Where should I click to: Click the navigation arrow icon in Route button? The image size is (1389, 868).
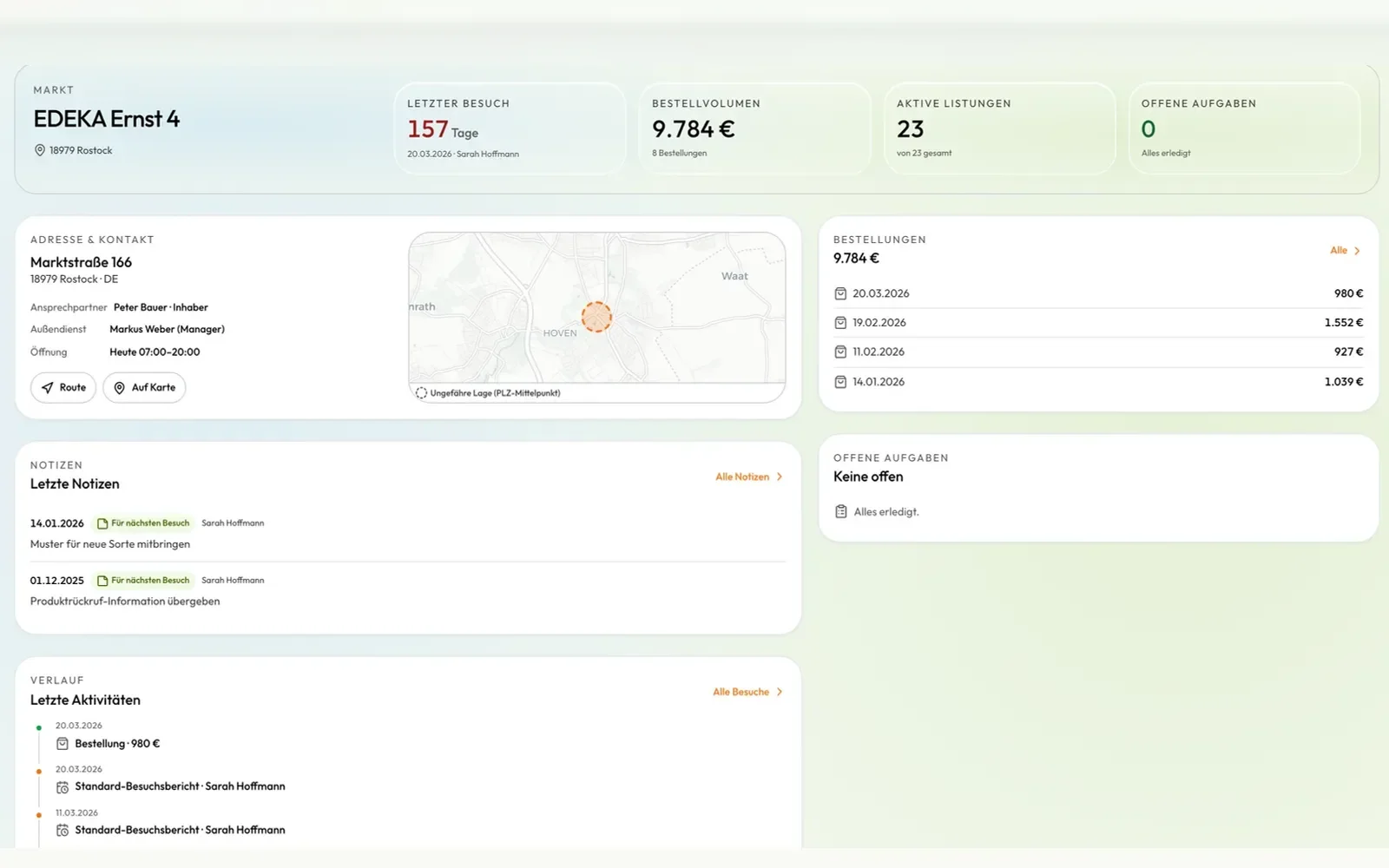click(x=48, y=388)
